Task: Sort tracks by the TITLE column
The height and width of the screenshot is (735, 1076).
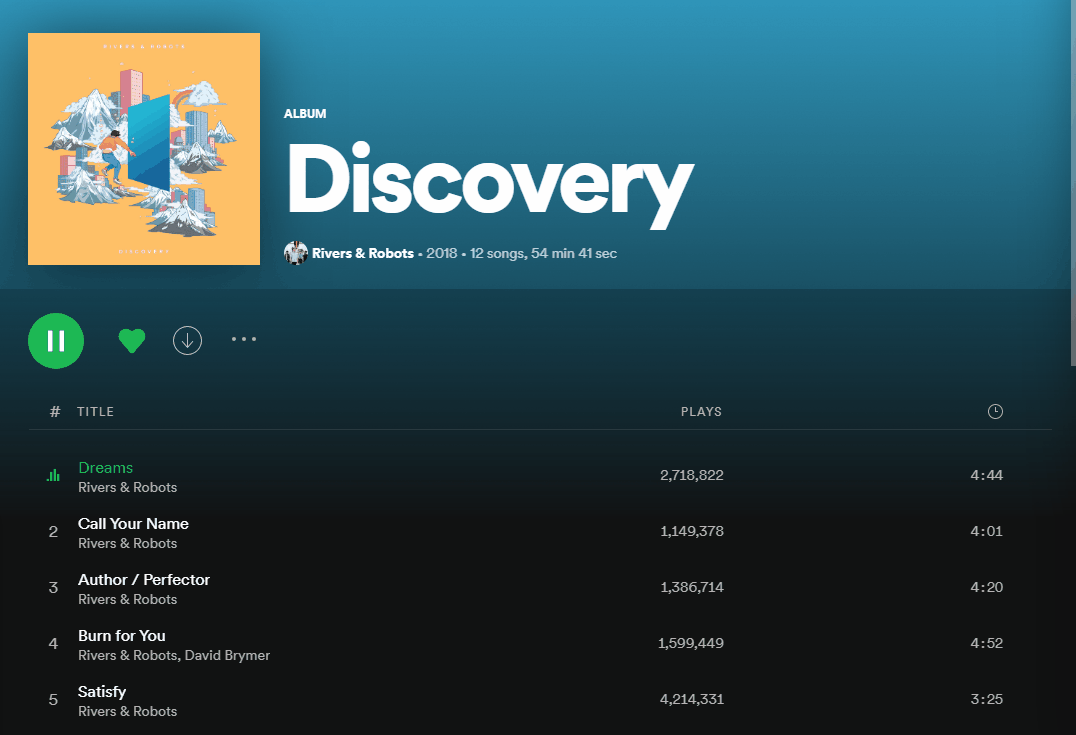Action: tap(97, 411)
